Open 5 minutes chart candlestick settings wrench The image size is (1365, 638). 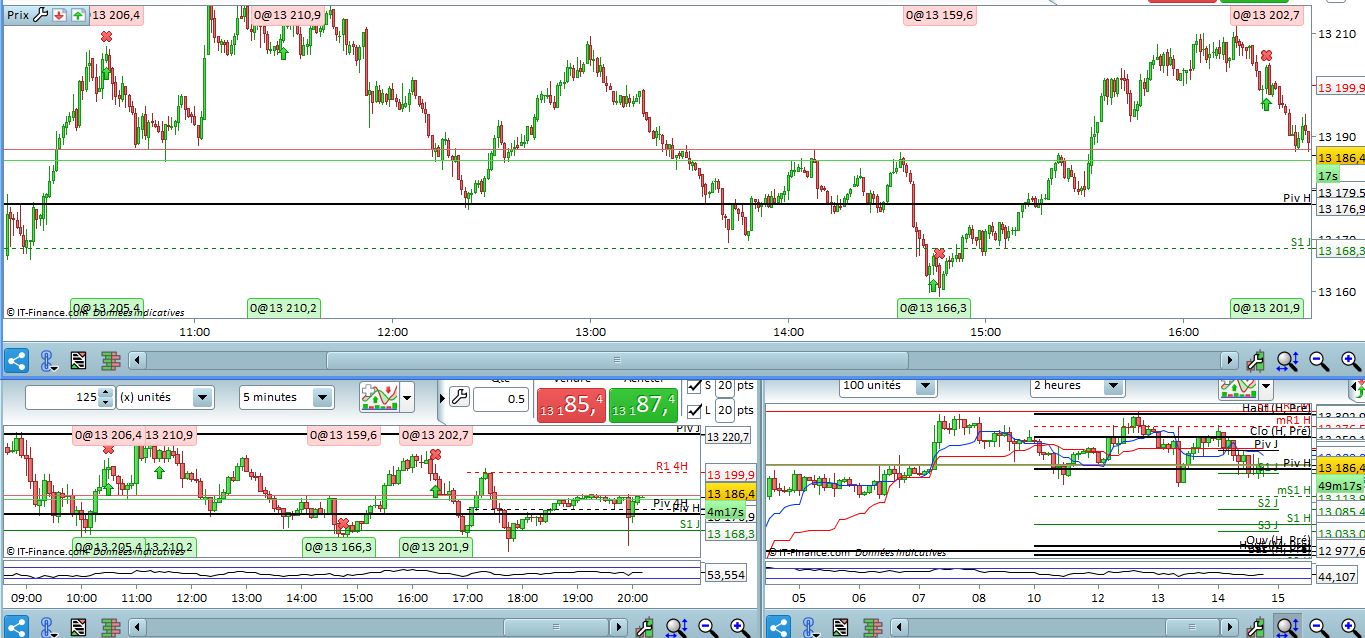pyautogui.click(x=645, y=627)
